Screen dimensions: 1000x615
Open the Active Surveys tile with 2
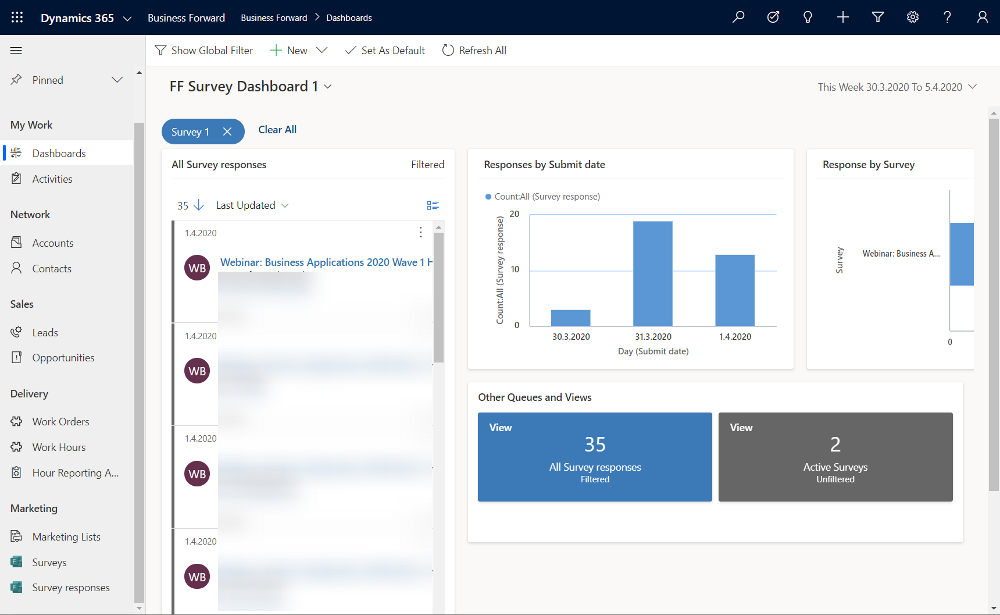point(835,457)
